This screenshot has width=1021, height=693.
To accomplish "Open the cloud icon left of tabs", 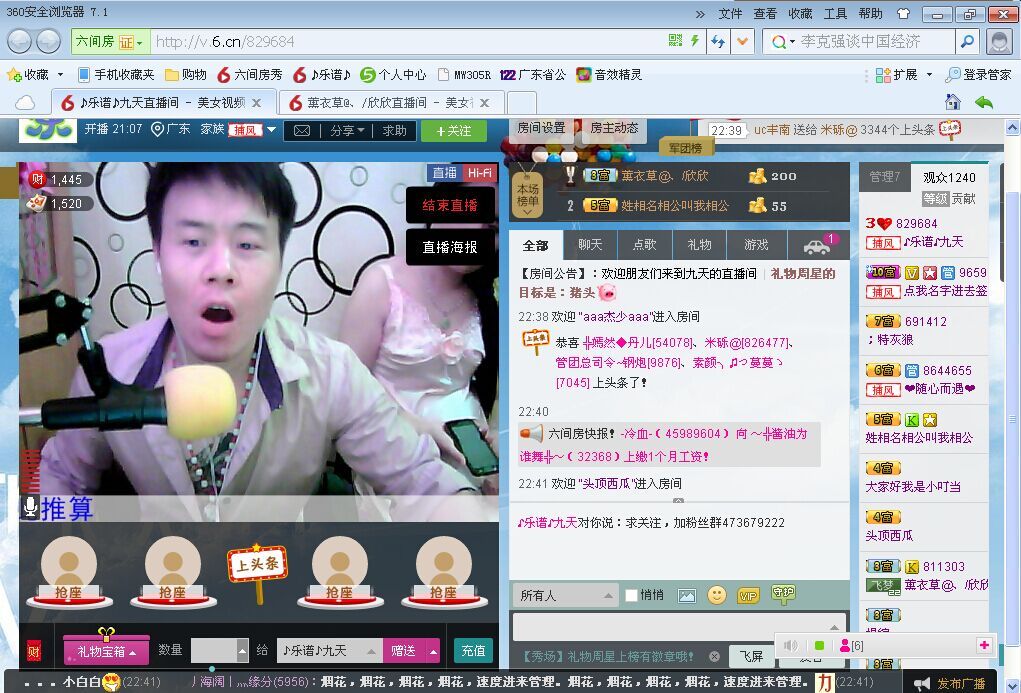I will click(25, 102).
